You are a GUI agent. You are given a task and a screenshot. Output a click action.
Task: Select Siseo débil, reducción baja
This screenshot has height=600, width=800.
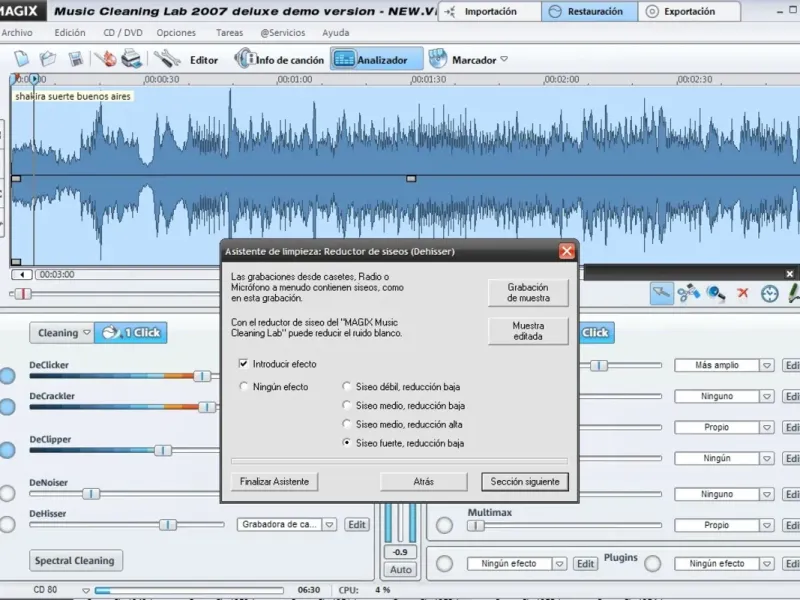click(347, 386)
